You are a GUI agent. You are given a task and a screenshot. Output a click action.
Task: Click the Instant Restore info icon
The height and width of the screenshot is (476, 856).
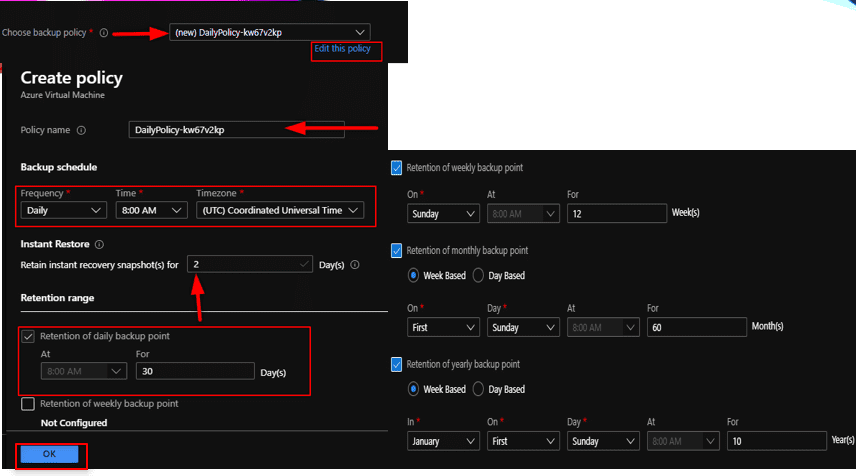click(x=99, y=244)
